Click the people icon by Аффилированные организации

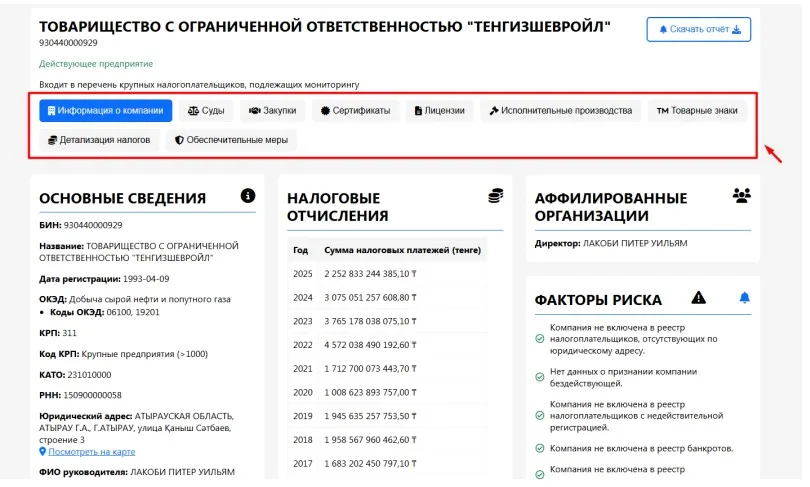pos(742,196)
